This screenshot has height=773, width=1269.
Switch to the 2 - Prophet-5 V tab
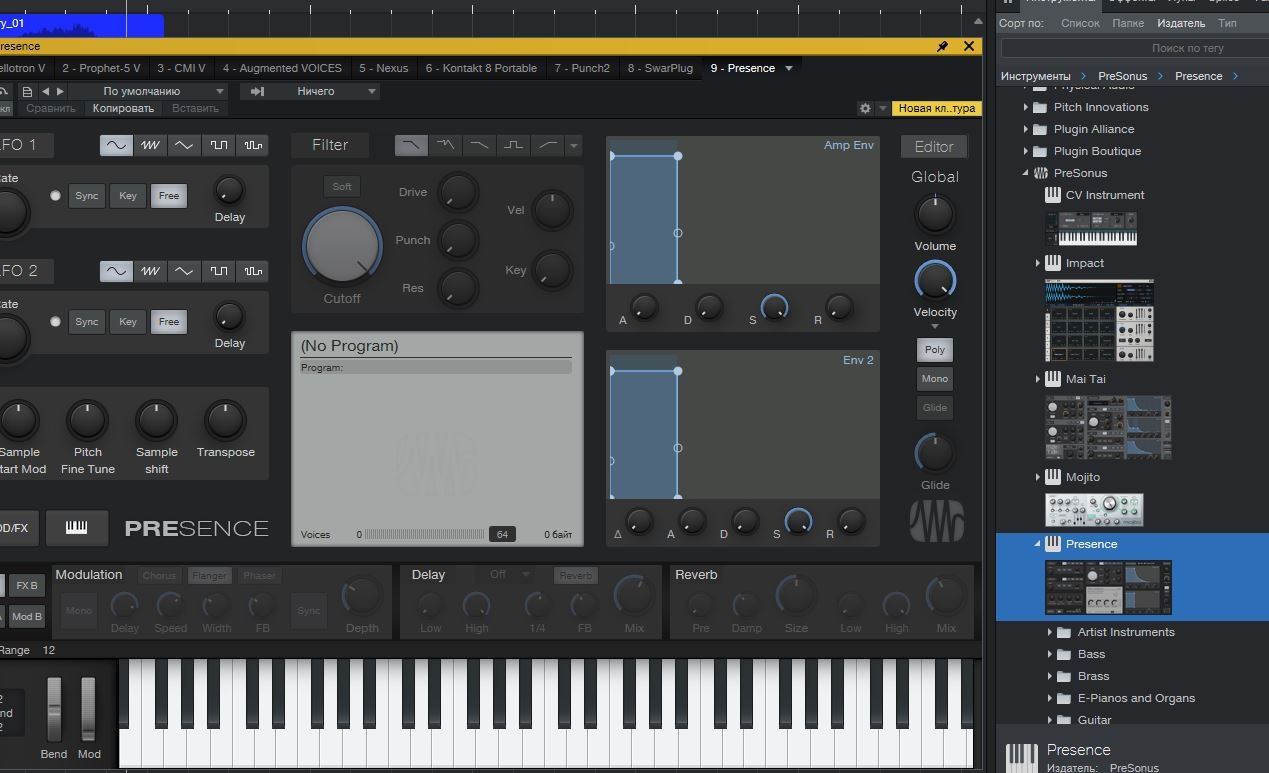point(101,68)
